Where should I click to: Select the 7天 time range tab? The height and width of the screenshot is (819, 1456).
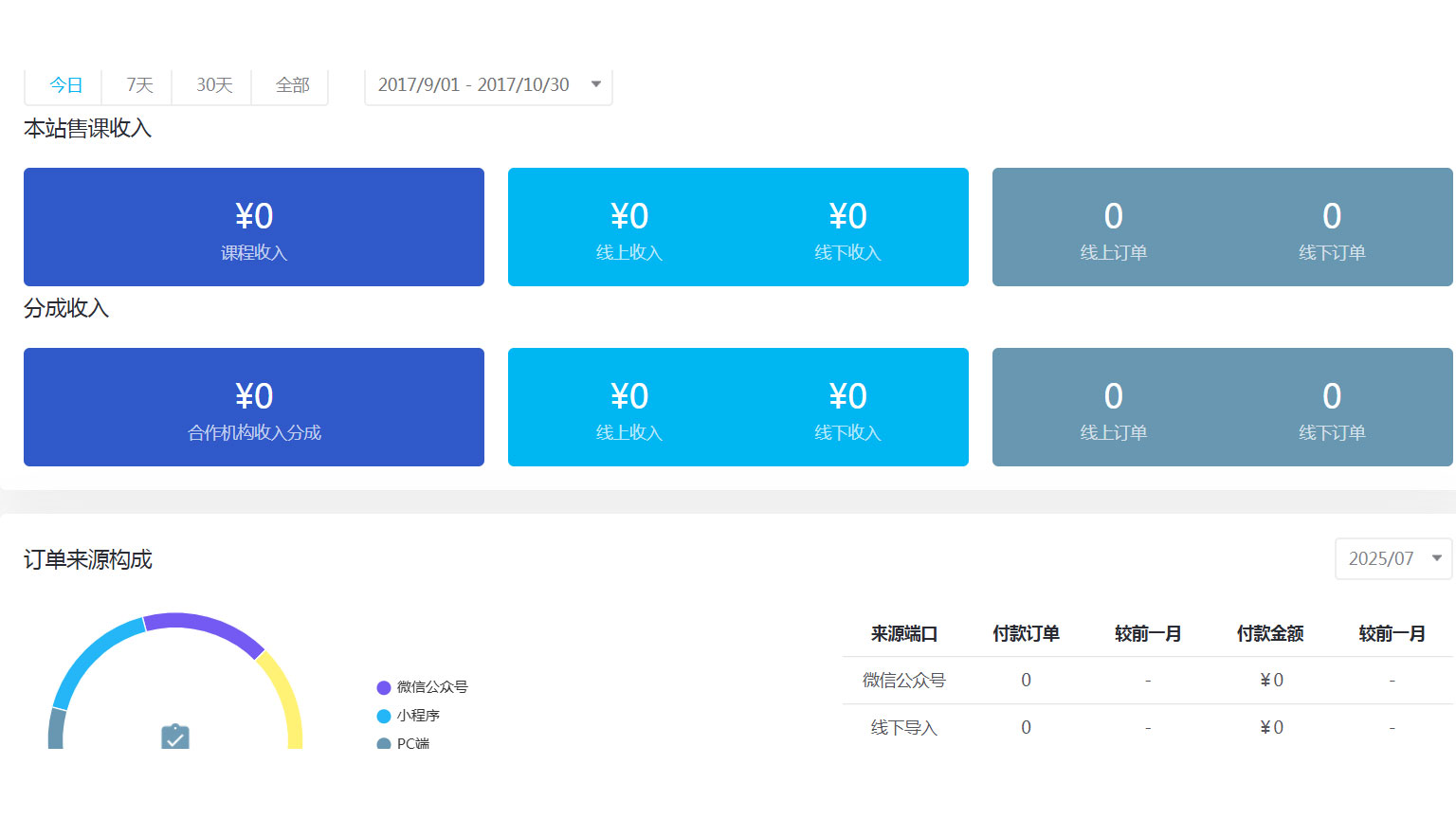139,85
